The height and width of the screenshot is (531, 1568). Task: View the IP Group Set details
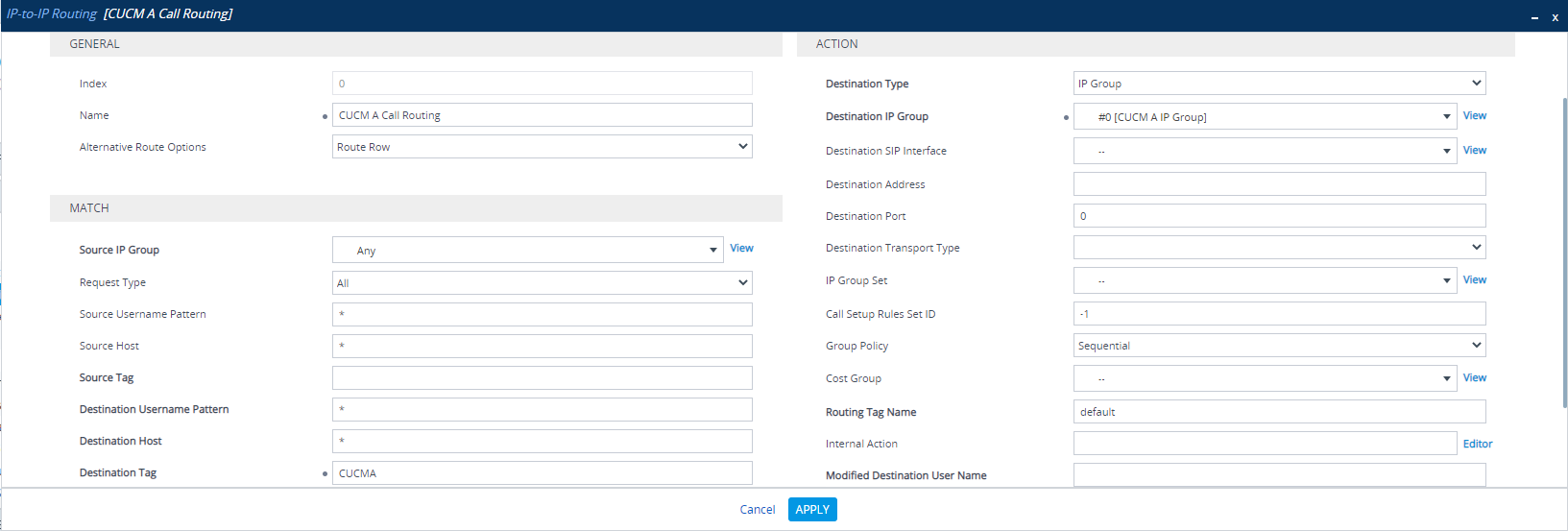(x=1474, y=279)
